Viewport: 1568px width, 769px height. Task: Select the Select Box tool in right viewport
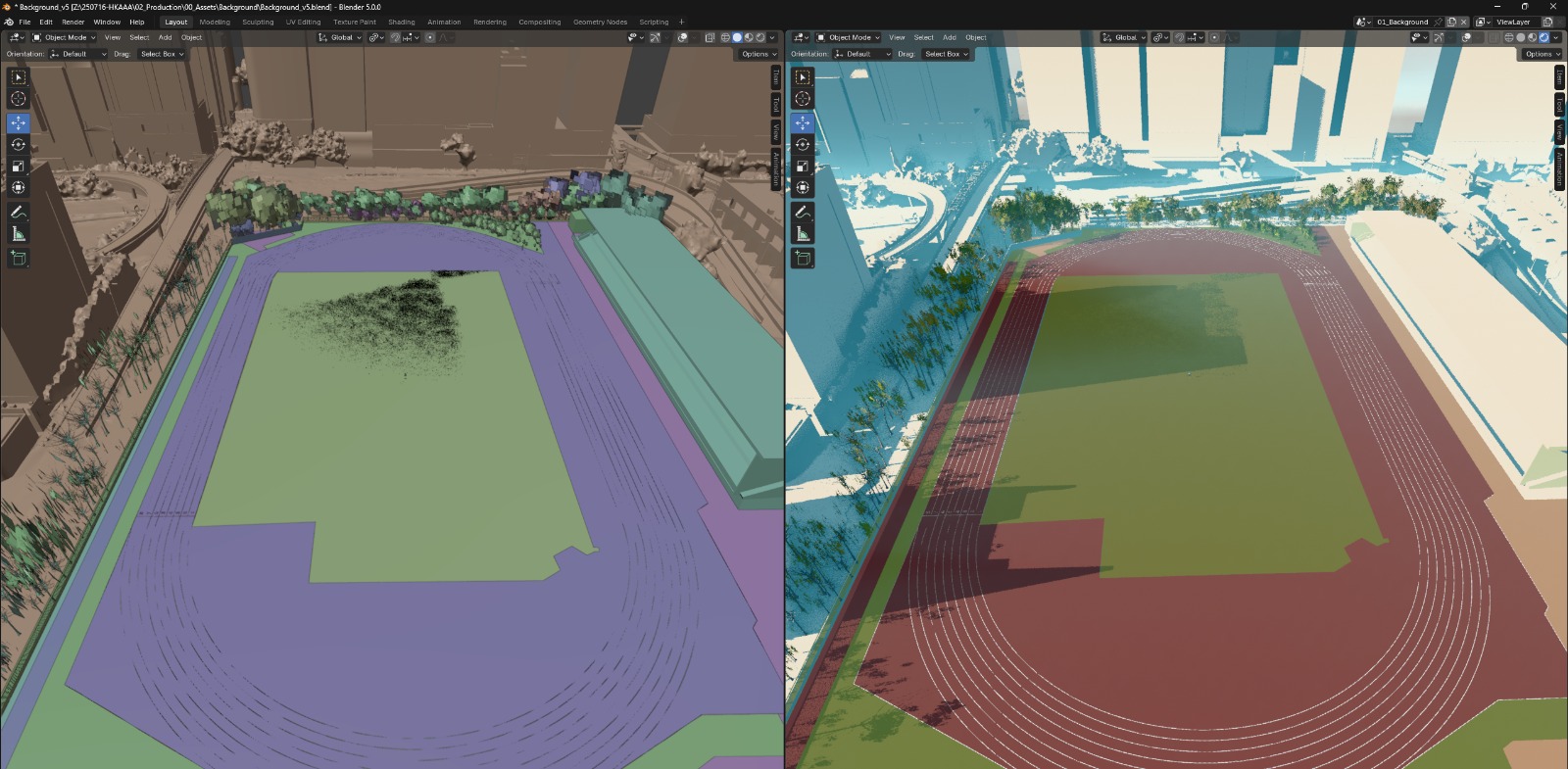(803, 76)
